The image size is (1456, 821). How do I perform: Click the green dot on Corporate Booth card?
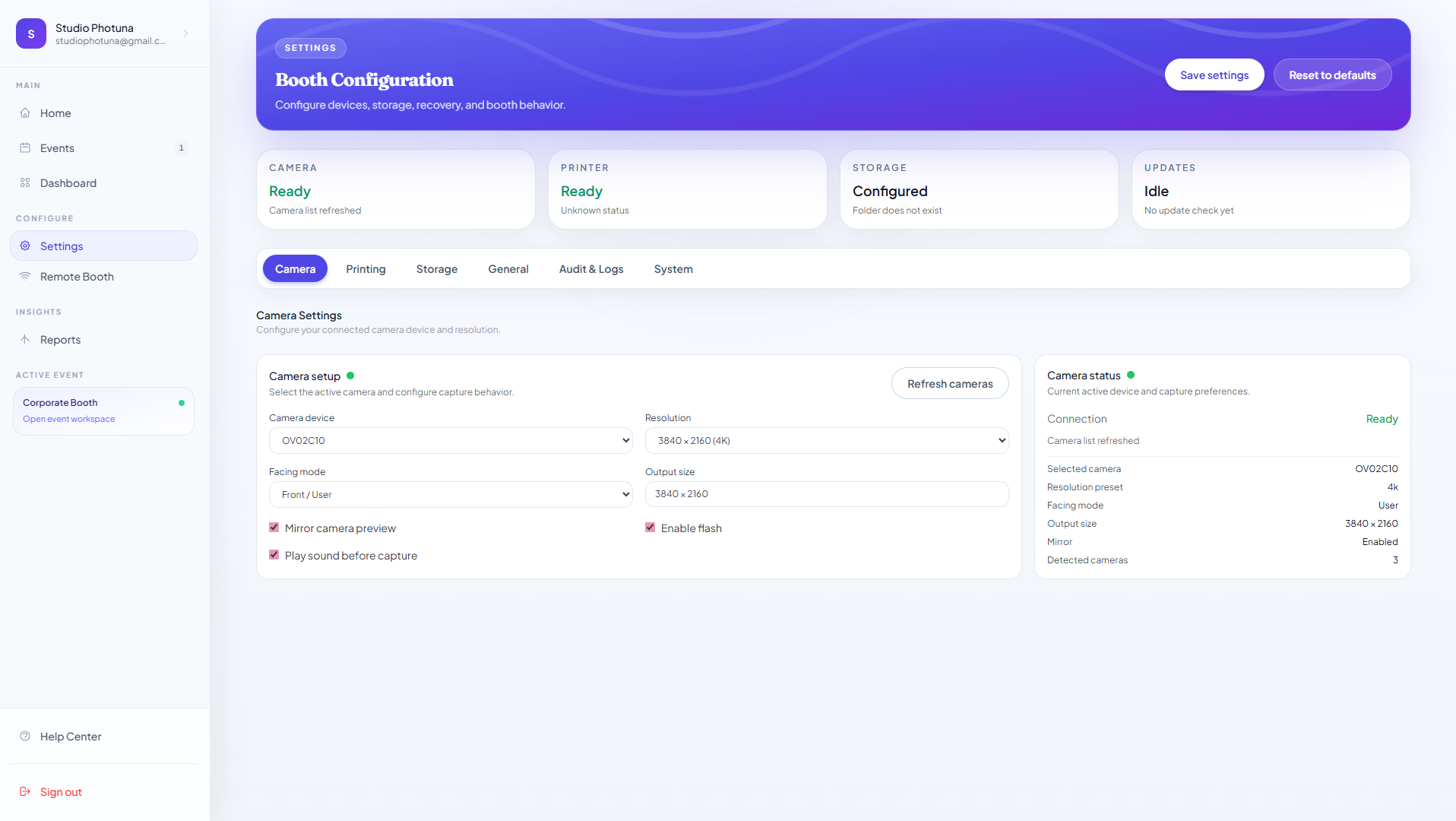(x=182, y=403)
